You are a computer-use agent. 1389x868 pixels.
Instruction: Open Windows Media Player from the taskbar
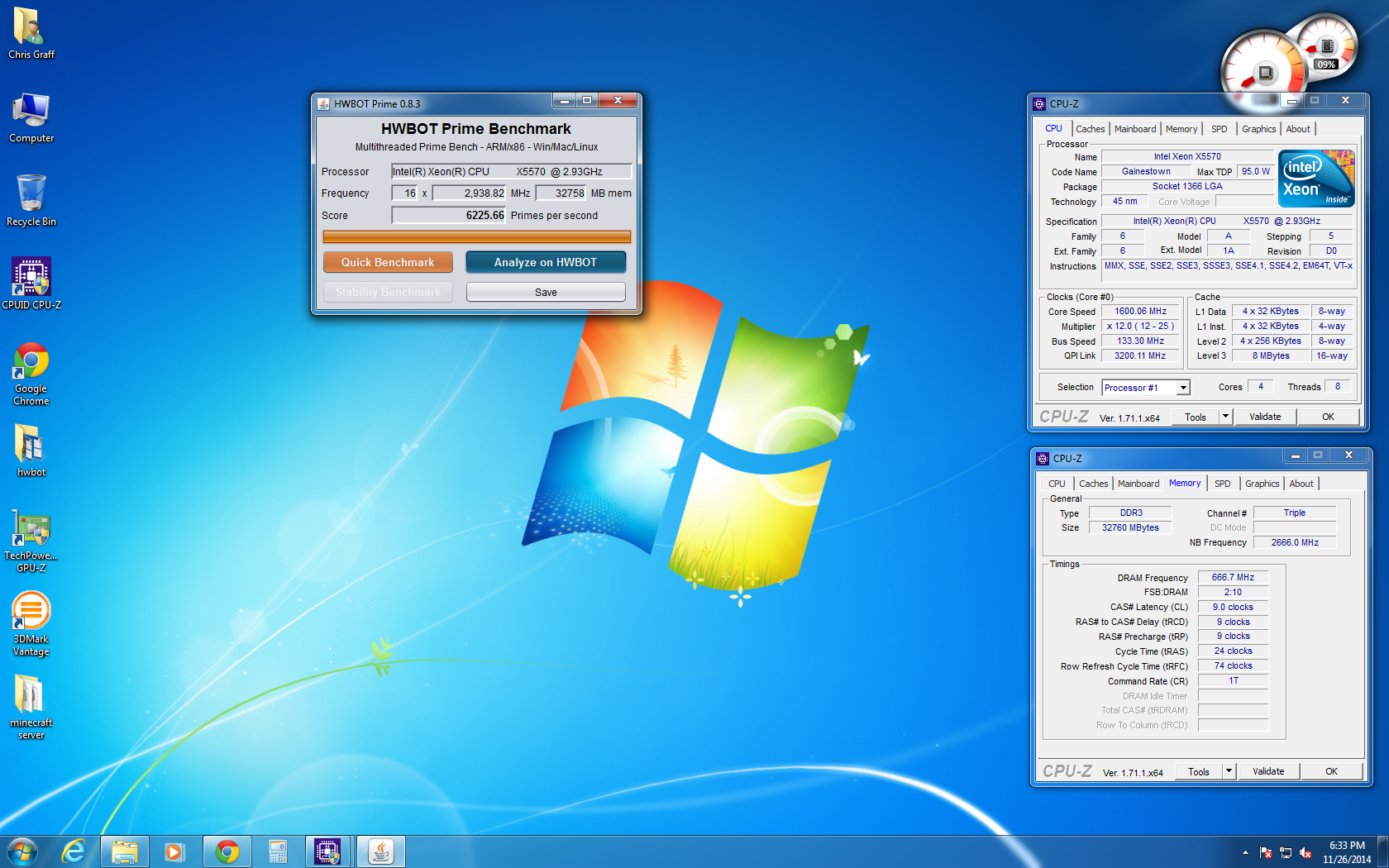click(x=174, y=851)
